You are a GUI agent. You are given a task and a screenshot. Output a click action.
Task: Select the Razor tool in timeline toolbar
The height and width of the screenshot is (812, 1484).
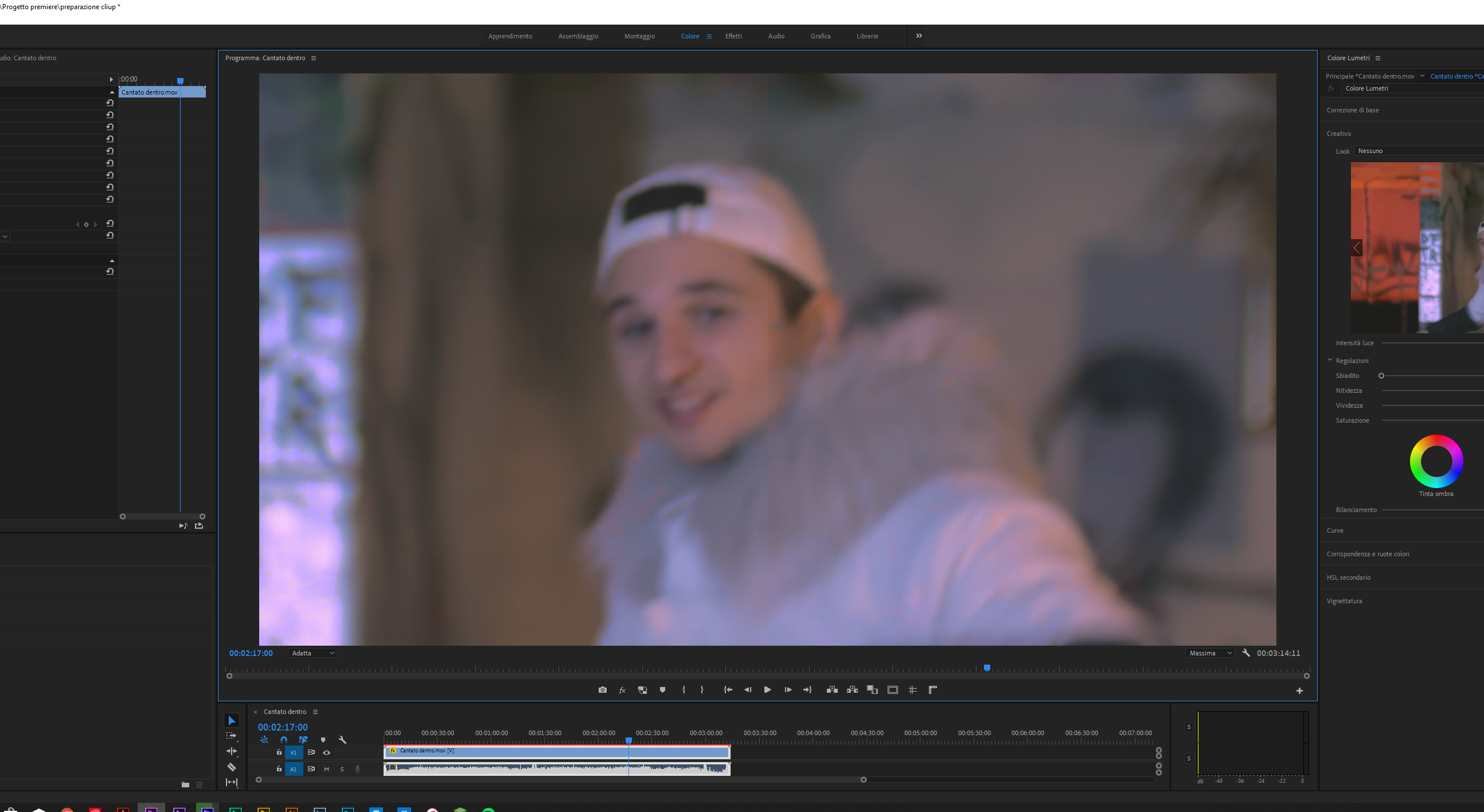232,767
